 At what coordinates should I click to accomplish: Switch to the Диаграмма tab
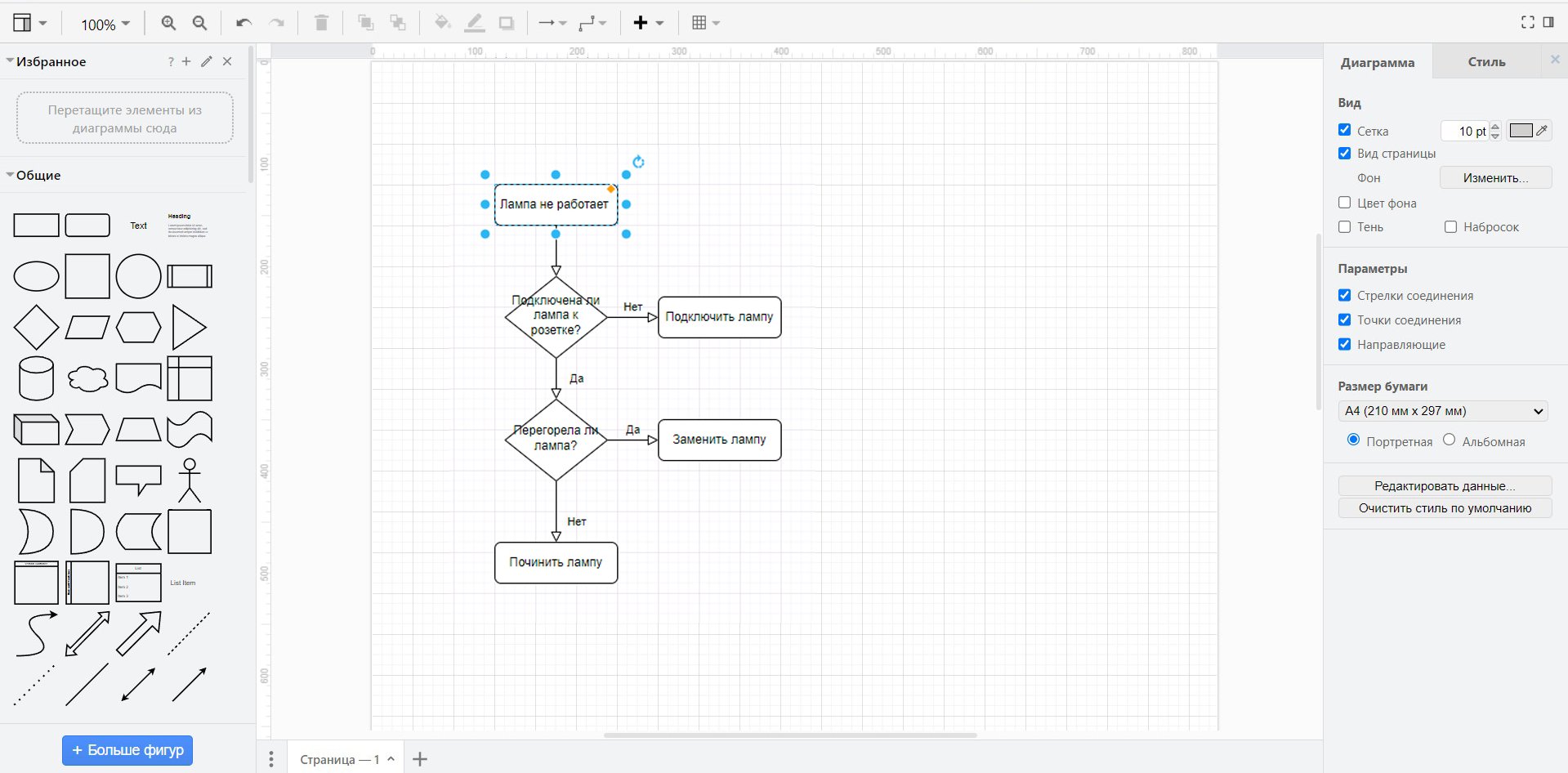pos(1378,62)
